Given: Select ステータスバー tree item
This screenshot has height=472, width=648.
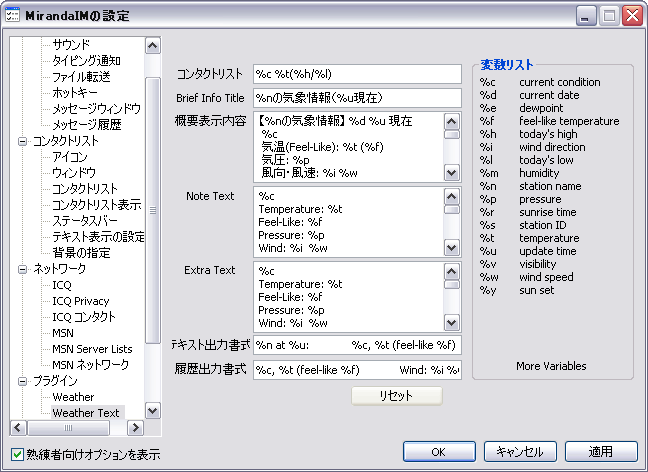Looking at the screenshot, I should 85,221.
